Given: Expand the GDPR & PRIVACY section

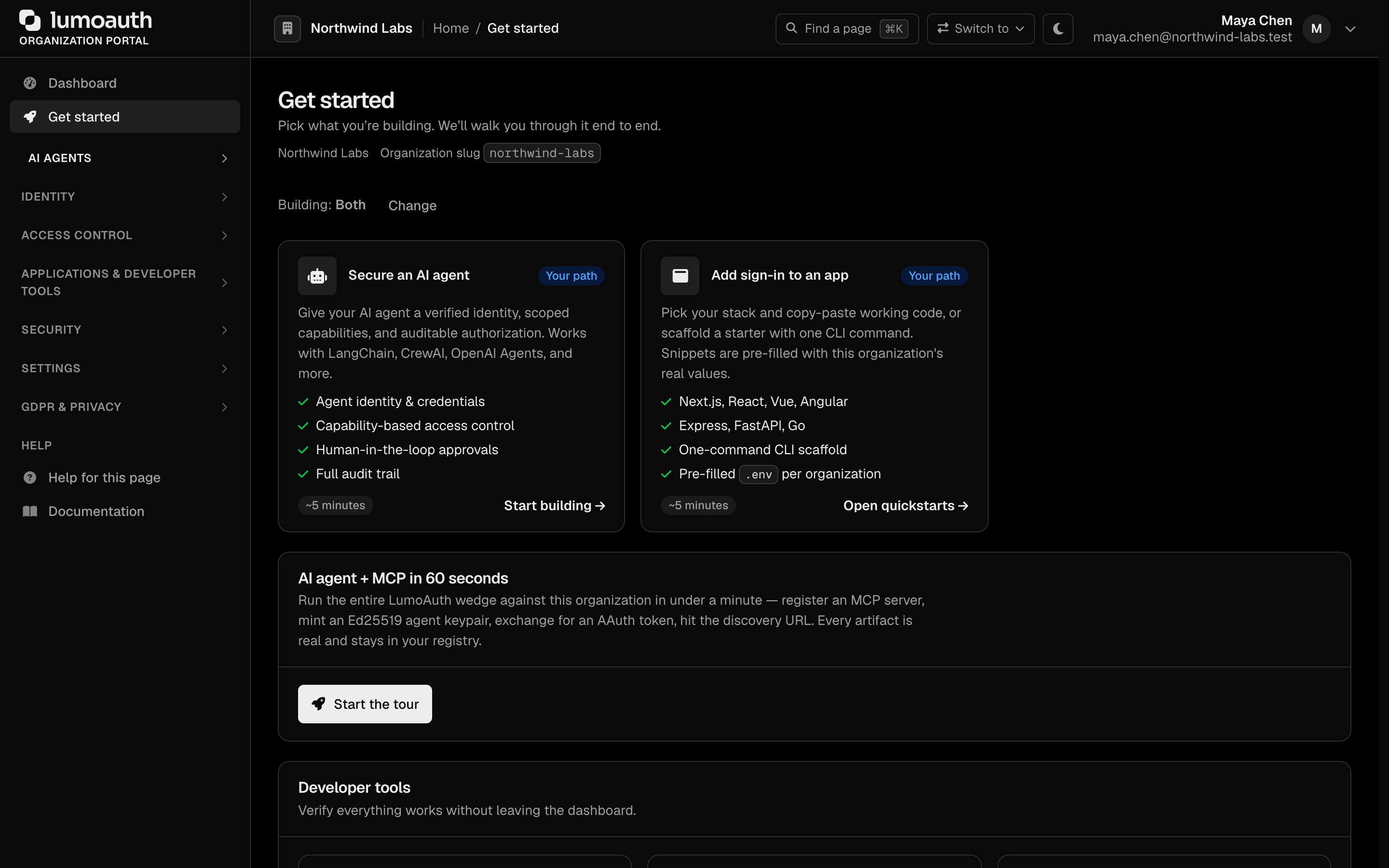Looking at the screenshot, I should tap(125, 407).
